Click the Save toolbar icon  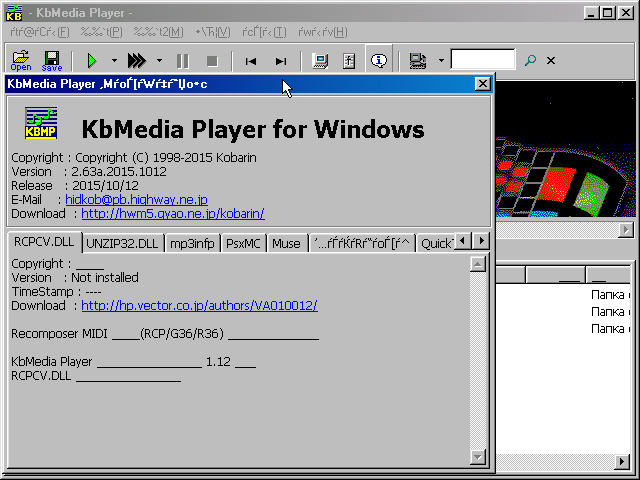(x=51, y=60)
